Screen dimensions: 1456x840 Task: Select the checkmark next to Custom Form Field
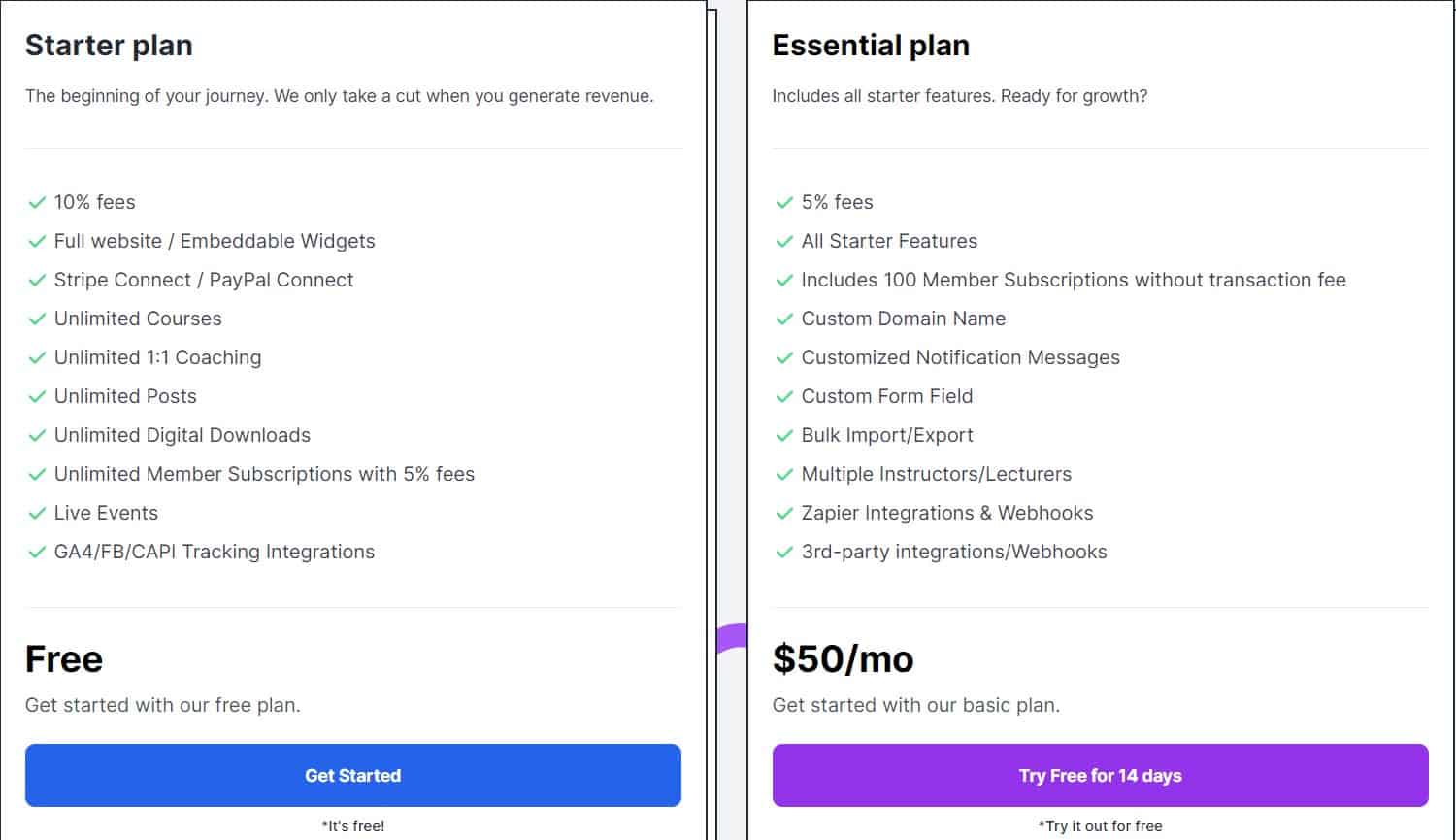click(x=784, y=396)
